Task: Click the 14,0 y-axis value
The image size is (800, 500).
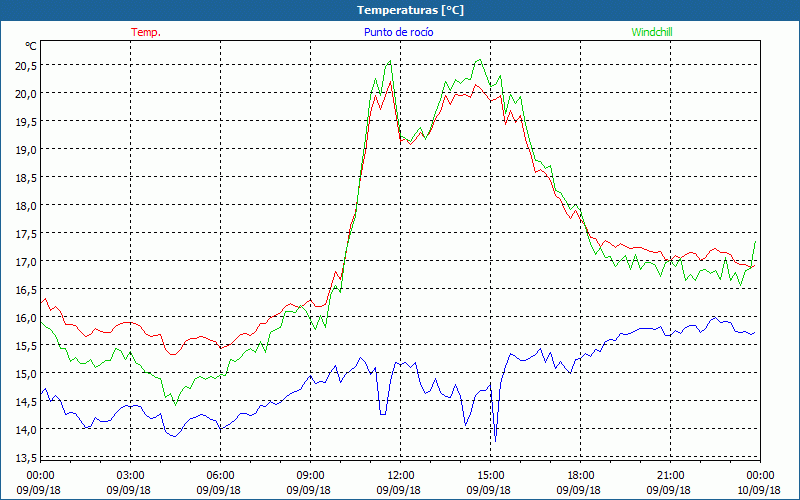Action: (x=27, y=430)
